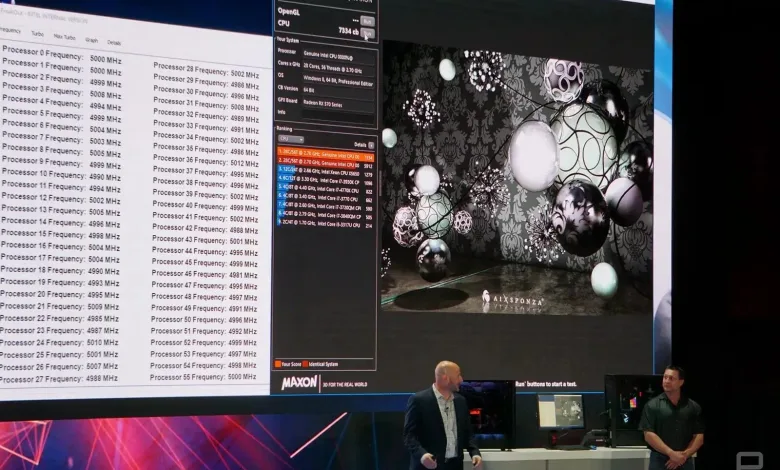Select the Details tab in frequency window
The width and height of the screenshot is (780, 470).
tap(114, 42)
